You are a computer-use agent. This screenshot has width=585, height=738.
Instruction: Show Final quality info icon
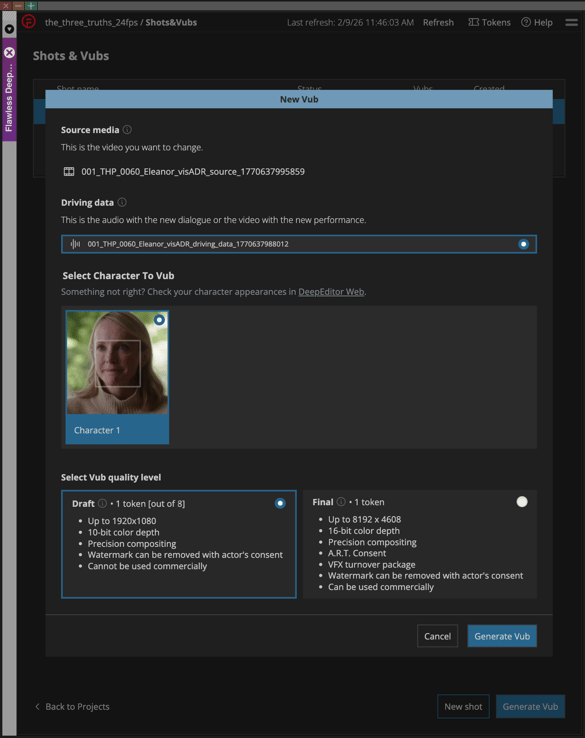(341, 502)
